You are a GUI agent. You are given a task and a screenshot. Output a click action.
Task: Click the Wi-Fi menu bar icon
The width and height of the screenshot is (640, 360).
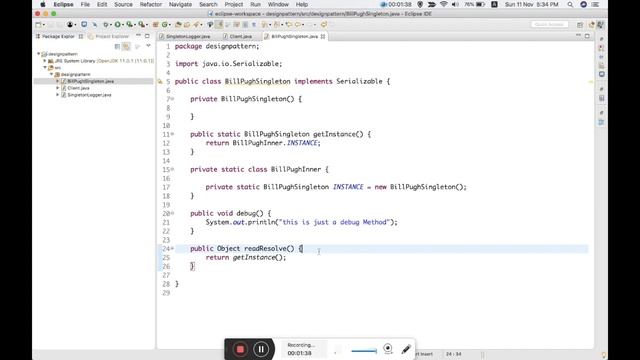[x=444, y=4]
